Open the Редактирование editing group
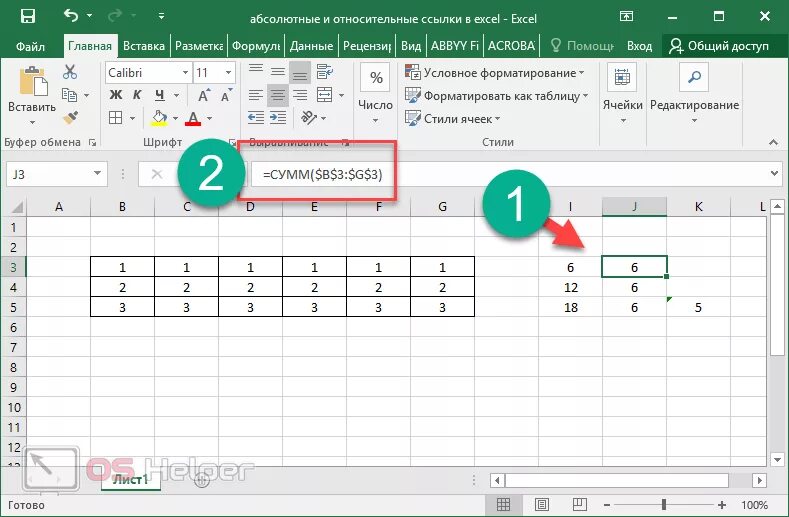 tap(694, 94)
